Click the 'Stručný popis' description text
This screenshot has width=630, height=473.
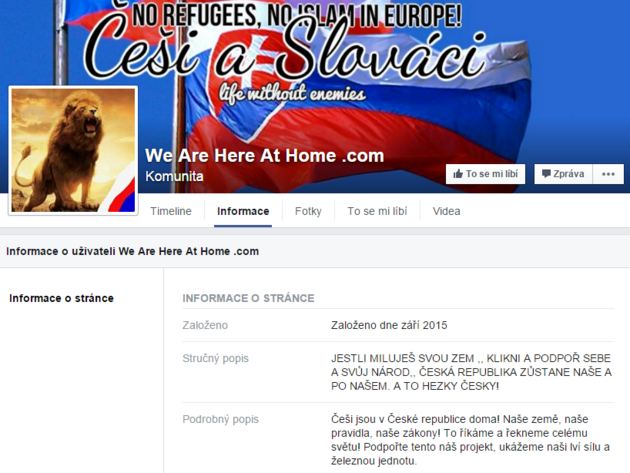(471, 372)
